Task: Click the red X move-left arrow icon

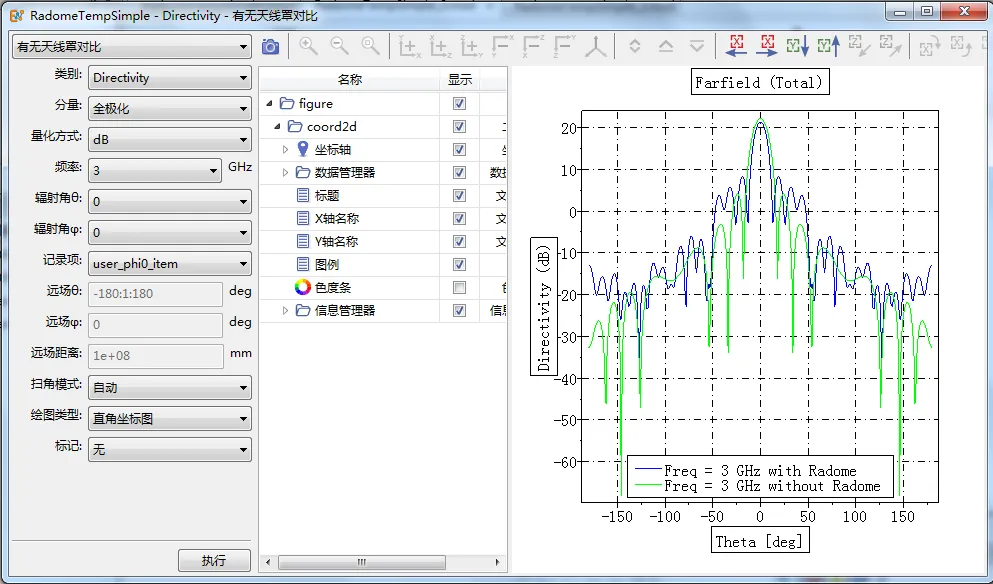Action: pos(736,46)
